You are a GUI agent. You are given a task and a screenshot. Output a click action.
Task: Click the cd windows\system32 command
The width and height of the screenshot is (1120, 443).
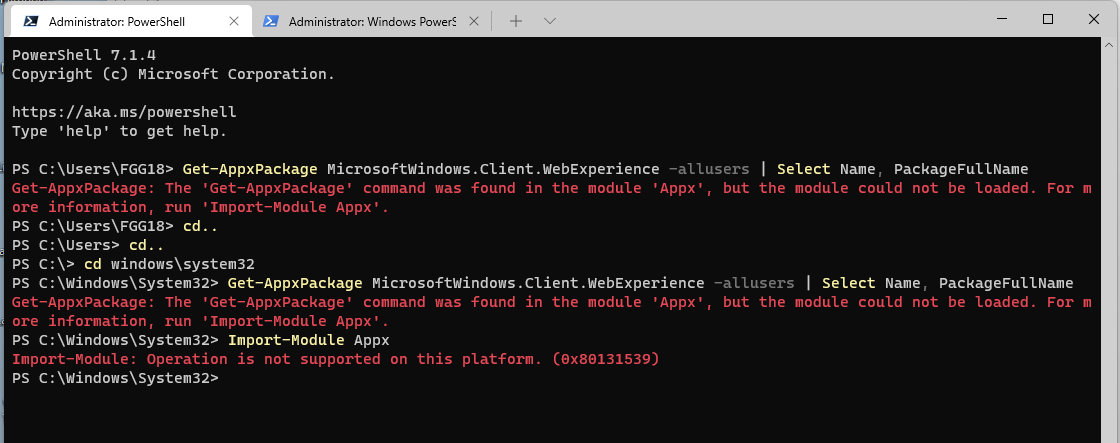pyautogui.click(x=170, y=264)
